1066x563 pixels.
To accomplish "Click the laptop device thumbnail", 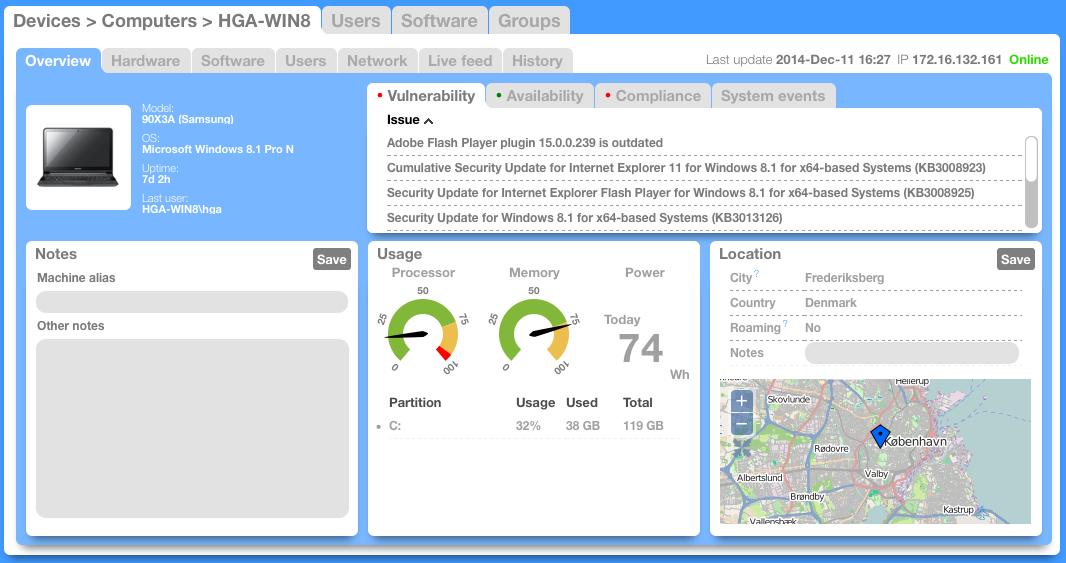I will click(78, 158).
